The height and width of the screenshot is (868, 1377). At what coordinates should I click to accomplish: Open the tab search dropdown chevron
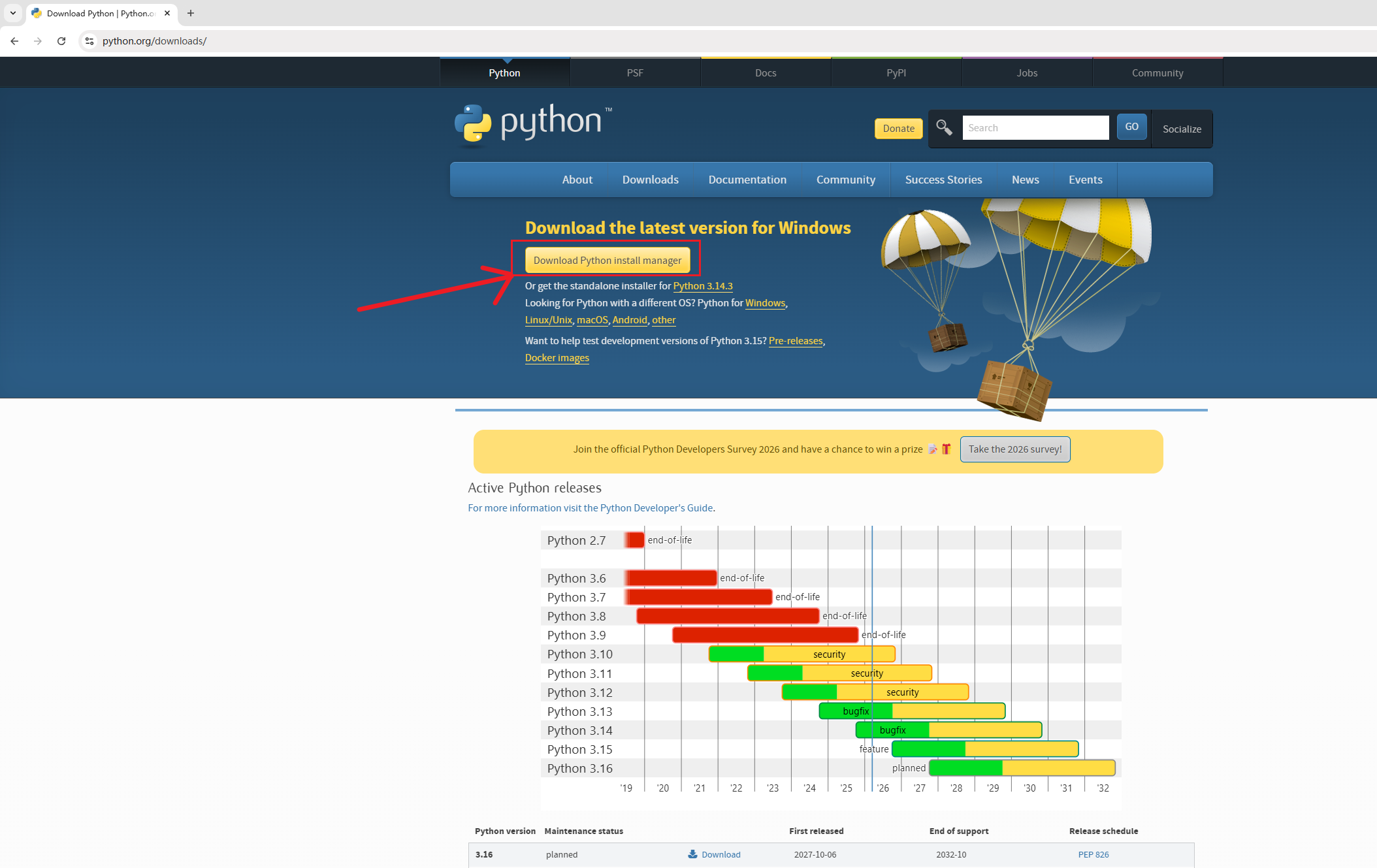click(13, 13)
